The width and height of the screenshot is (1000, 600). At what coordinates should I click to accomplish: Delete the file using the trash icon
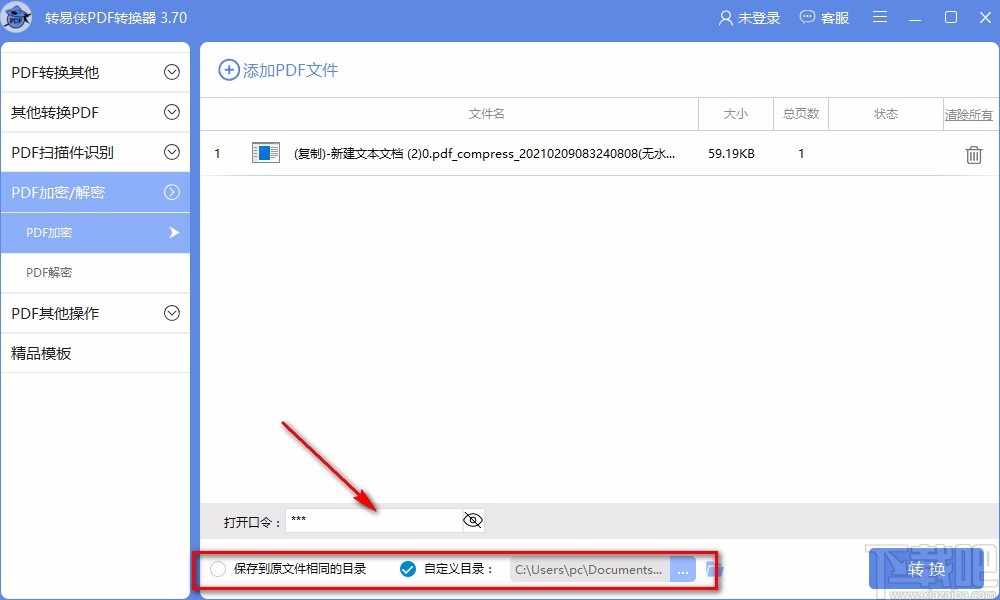[x=971, y=154]
